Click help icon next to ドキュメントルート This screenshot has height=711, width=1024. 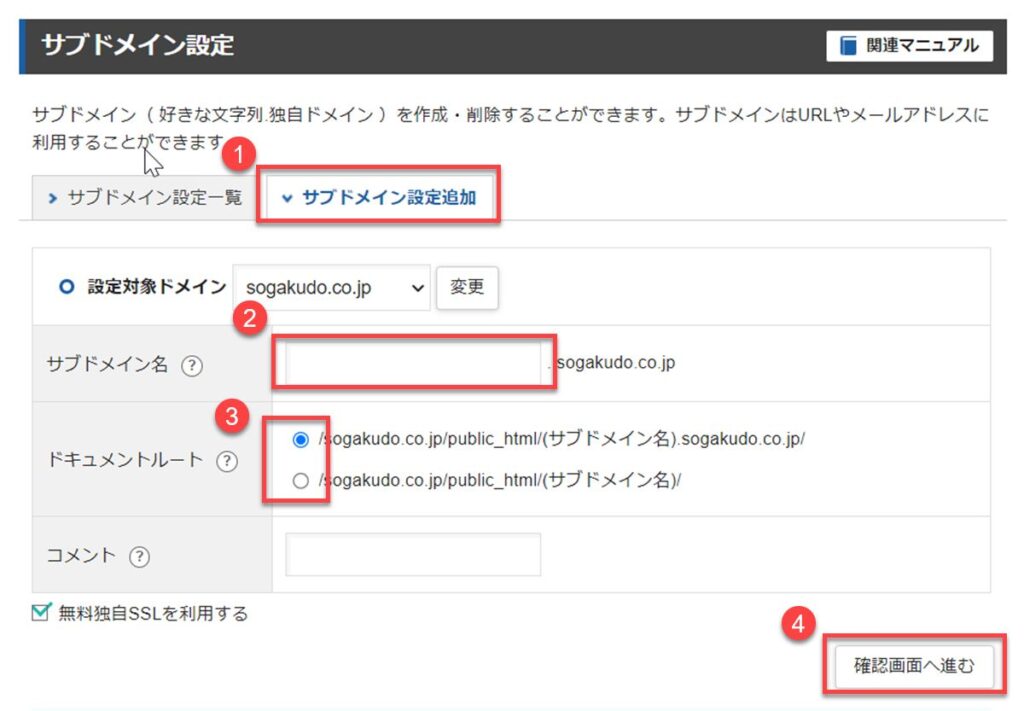click(227, 461)
